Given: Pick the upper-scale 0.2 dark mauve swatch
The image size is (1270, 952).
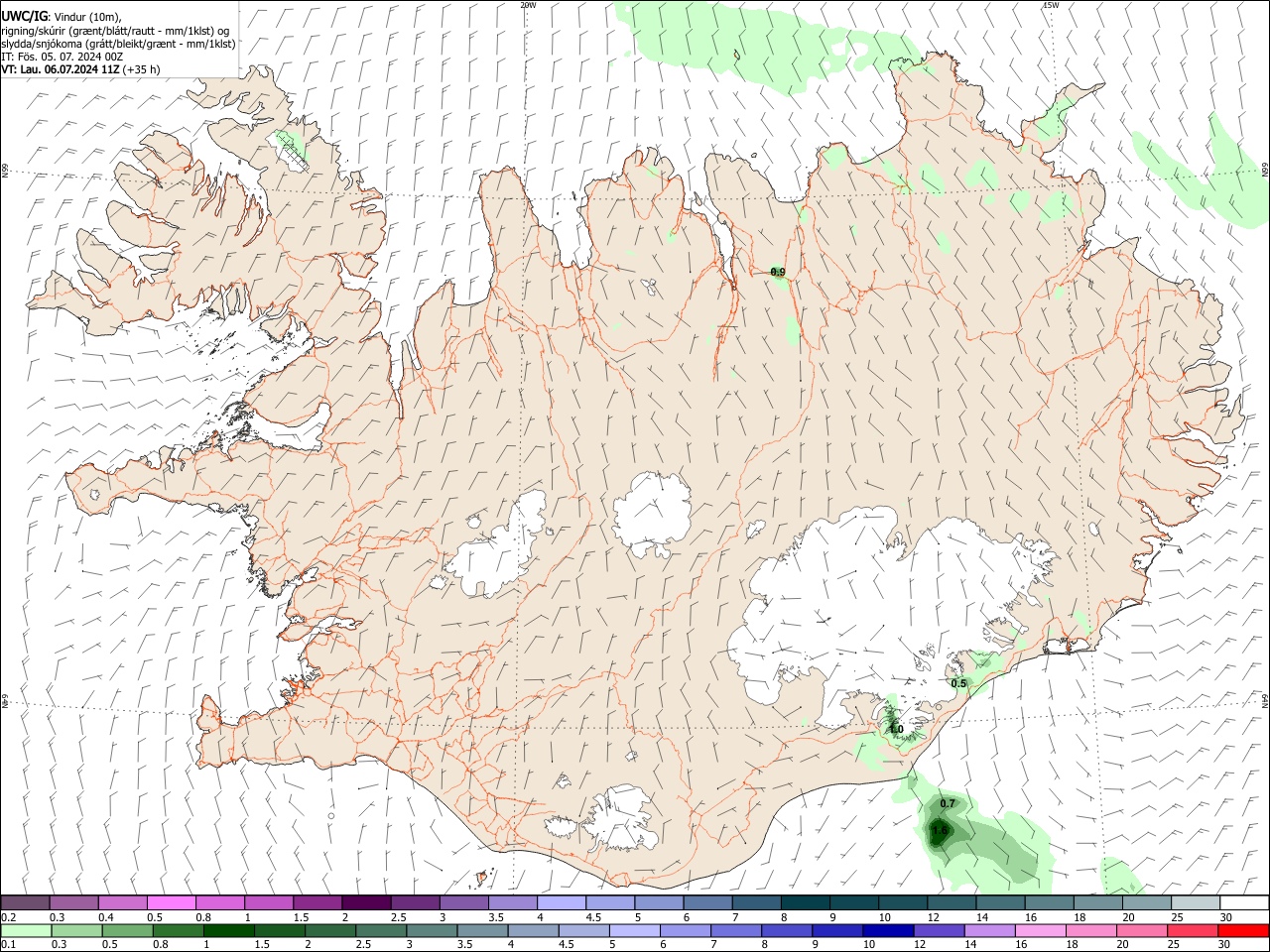Looking at the screenshot, I should (25, 902).
